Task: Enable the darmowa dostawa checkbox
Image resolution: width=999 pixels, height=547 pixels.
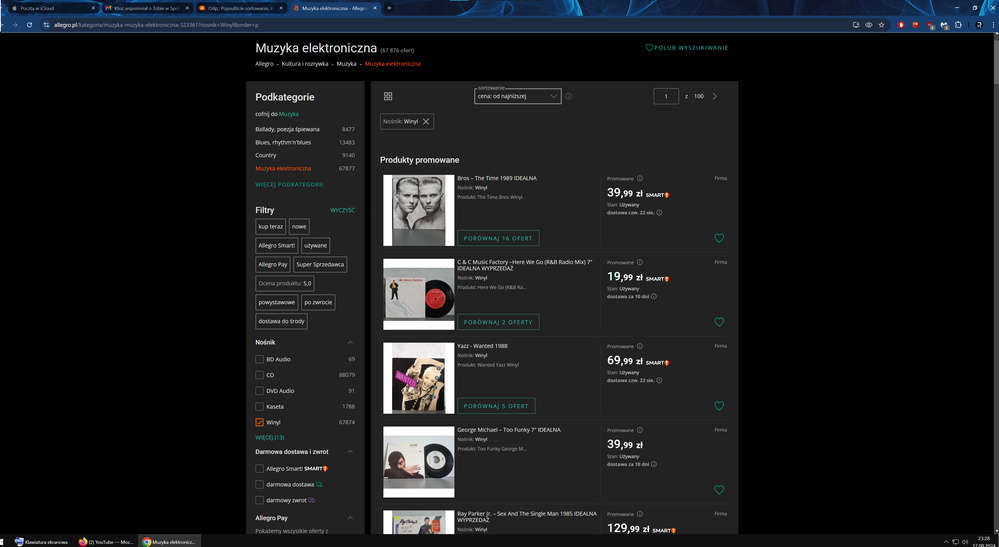Action: (x=260, y=484)
